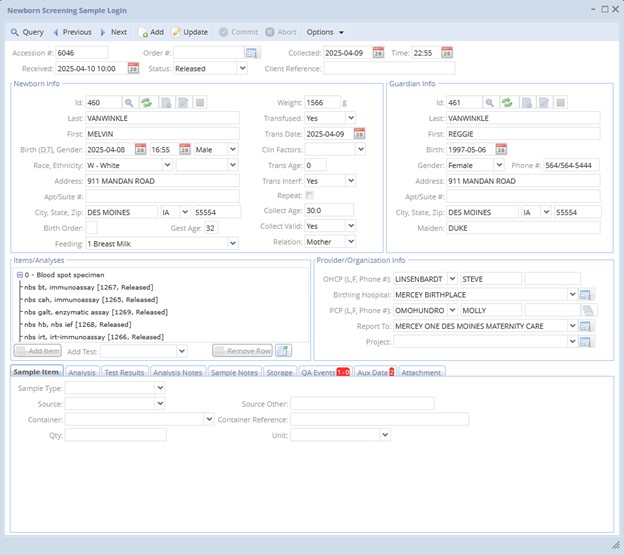Image resolution: width=624 pixels, height=555 pixels.
Task: Open the Sample Notes tab
Action: (234, 372)
